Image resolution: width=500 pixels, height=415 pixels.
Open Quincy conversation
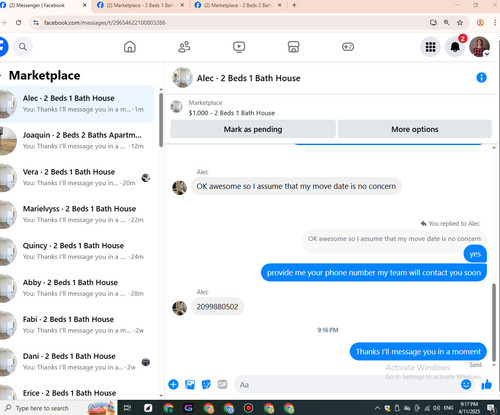(x=77, y=251)
